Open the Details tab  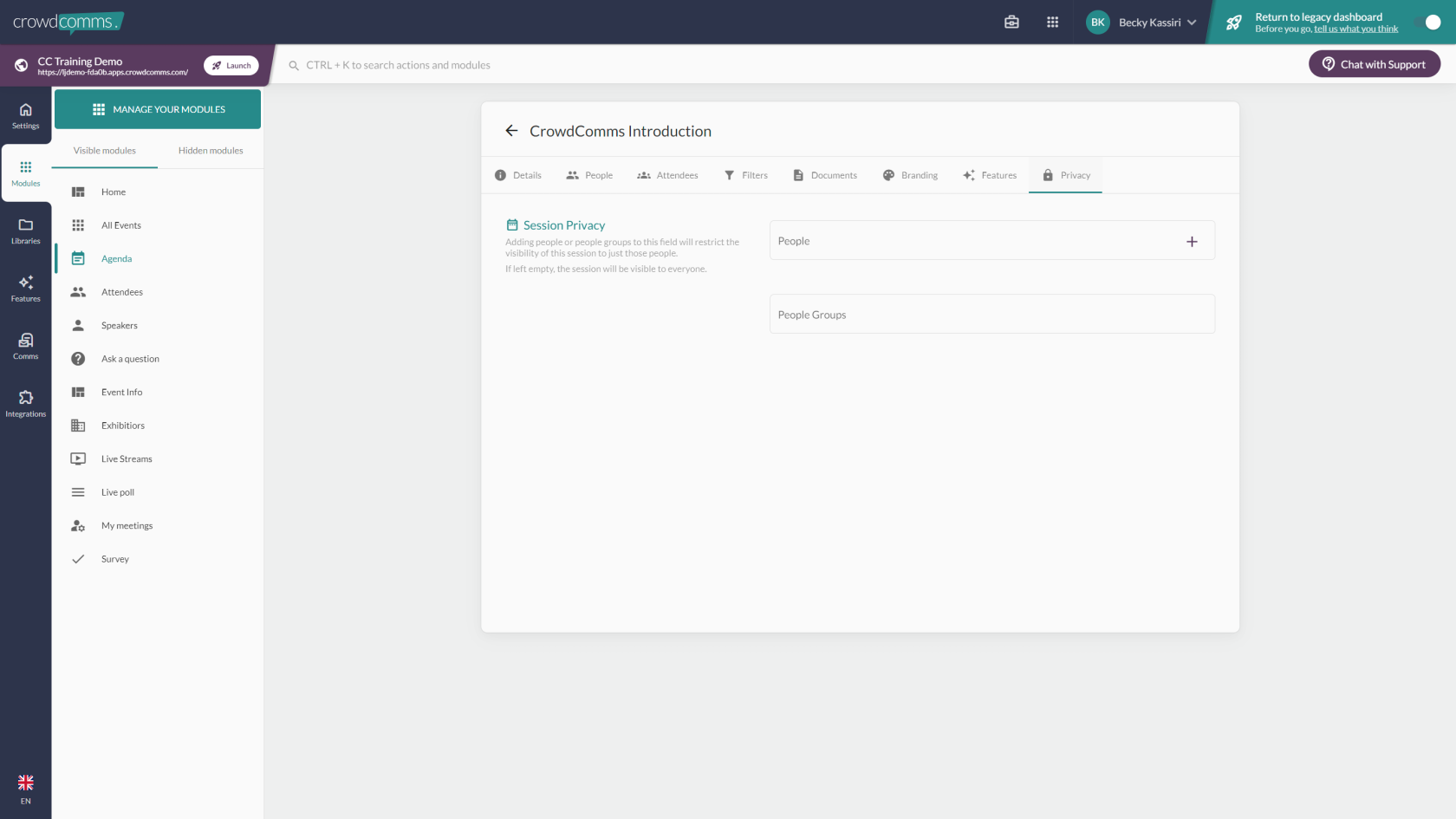[518, 175]
